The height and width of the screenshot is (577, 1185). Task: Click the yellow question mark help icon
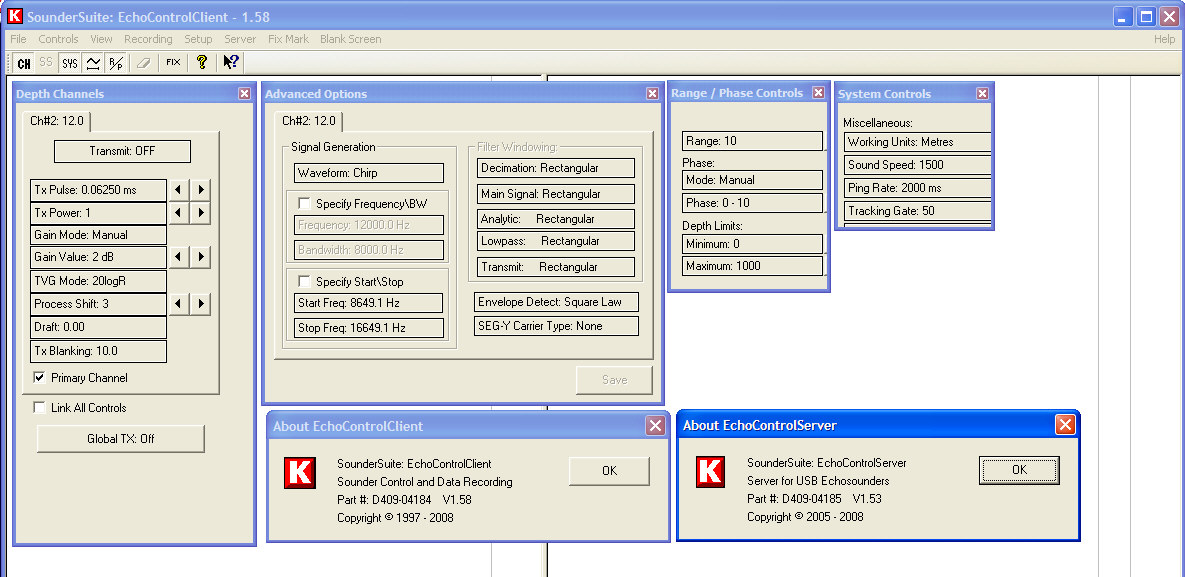click(x=202, y=63)
